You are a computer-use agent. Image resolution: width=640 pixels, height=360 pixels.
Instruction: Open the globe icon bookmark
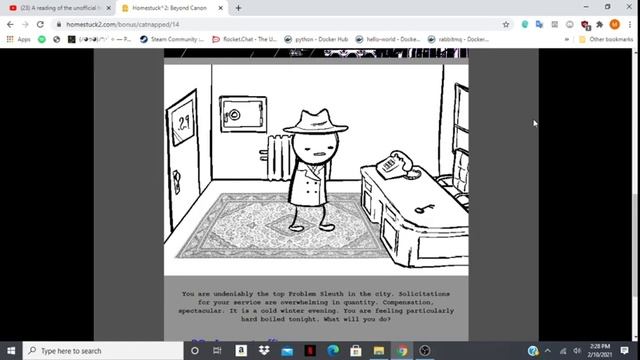click(57, 39)
